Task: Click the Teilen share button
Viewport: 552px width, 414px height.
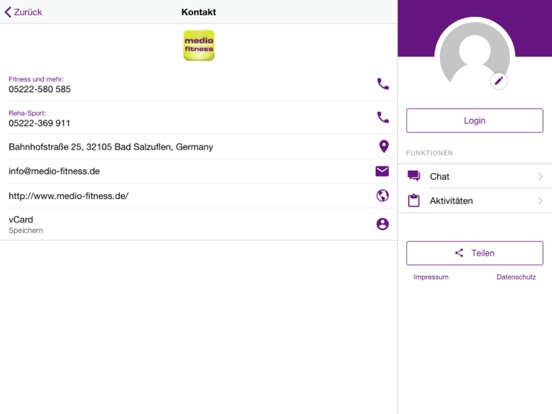Action: click(475, 253)
